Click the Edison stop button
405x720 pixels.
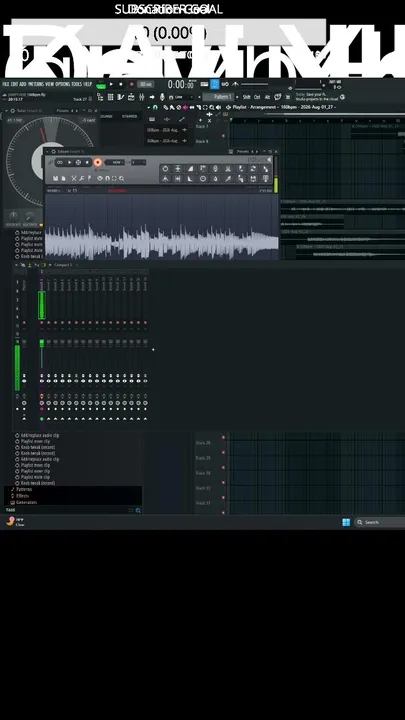click(87, 162)
